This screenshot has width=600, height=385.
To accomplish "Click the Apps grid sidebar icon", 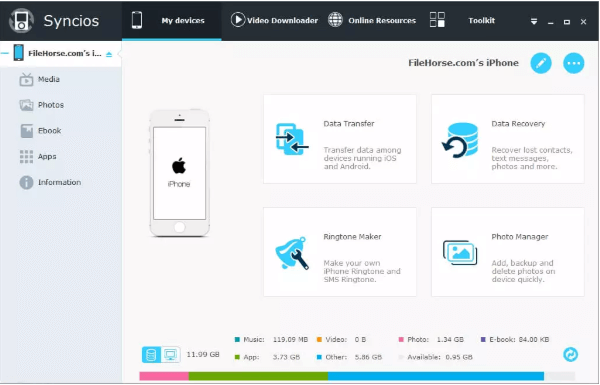I will (x=26, y=157).
